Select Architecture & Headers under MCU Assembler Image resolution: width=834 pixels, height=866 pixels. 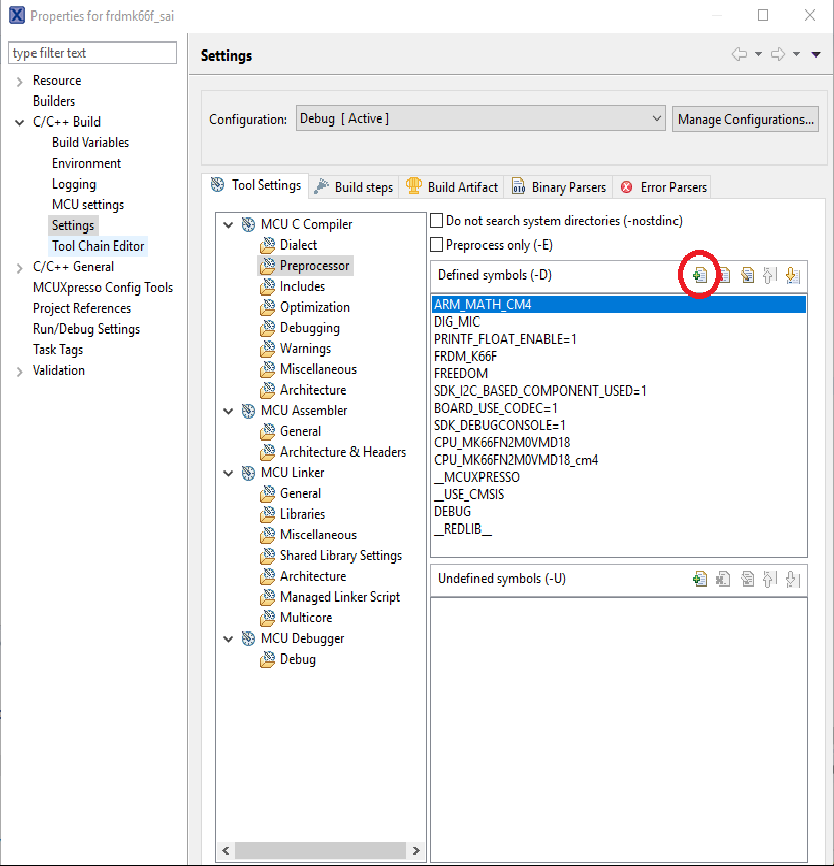342,452
